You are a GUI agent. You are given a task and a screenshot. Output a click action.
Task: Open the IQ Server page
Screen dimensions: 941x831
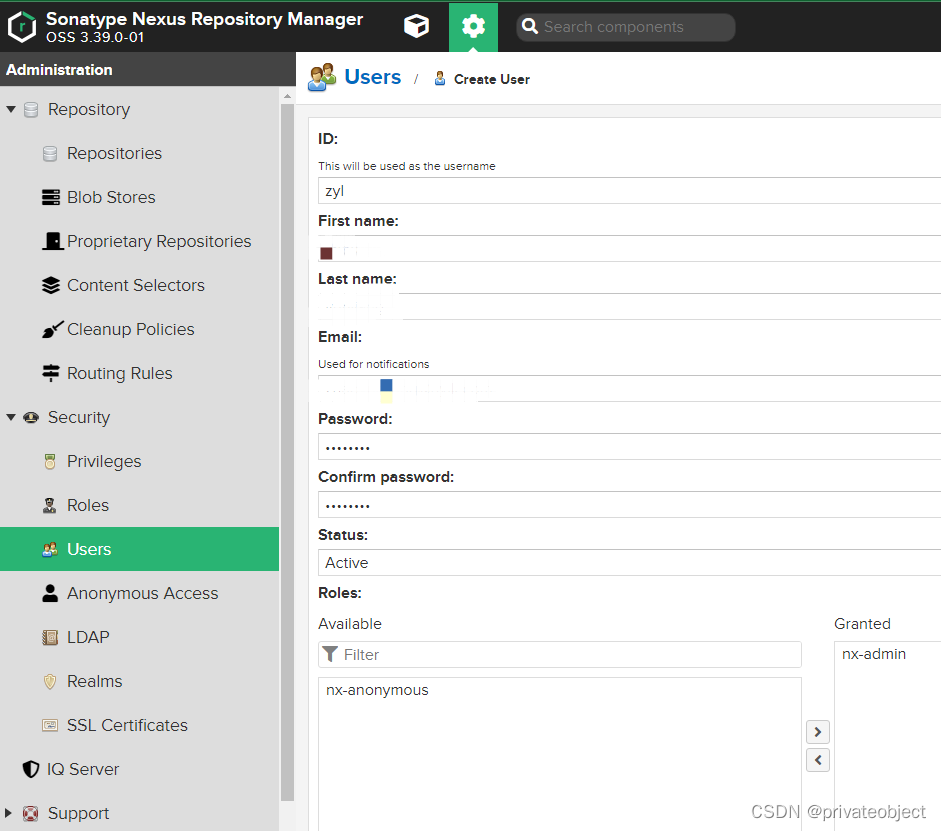pos(83,769)
